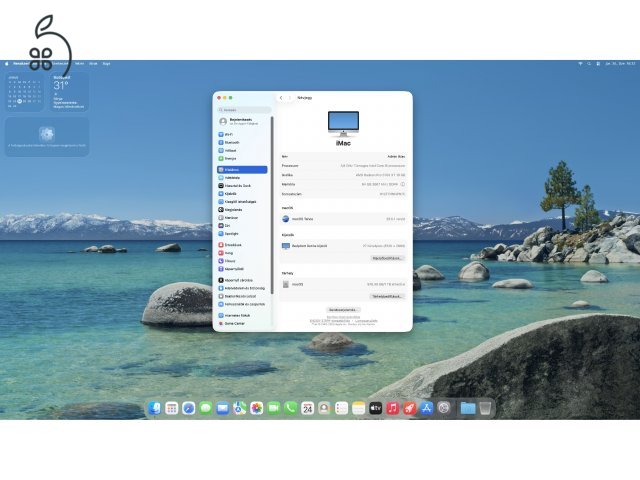This screenshot has height=480, width=640.
Task: Open Értesítések in the sidebar
Action: (242, 245)
